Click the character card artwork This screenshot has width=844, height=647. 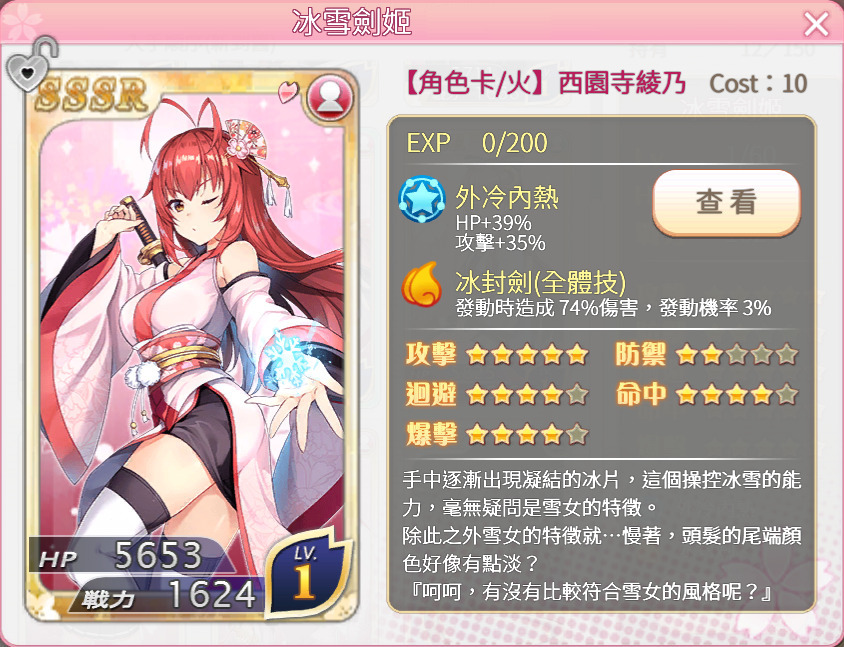tap(192, 344)
